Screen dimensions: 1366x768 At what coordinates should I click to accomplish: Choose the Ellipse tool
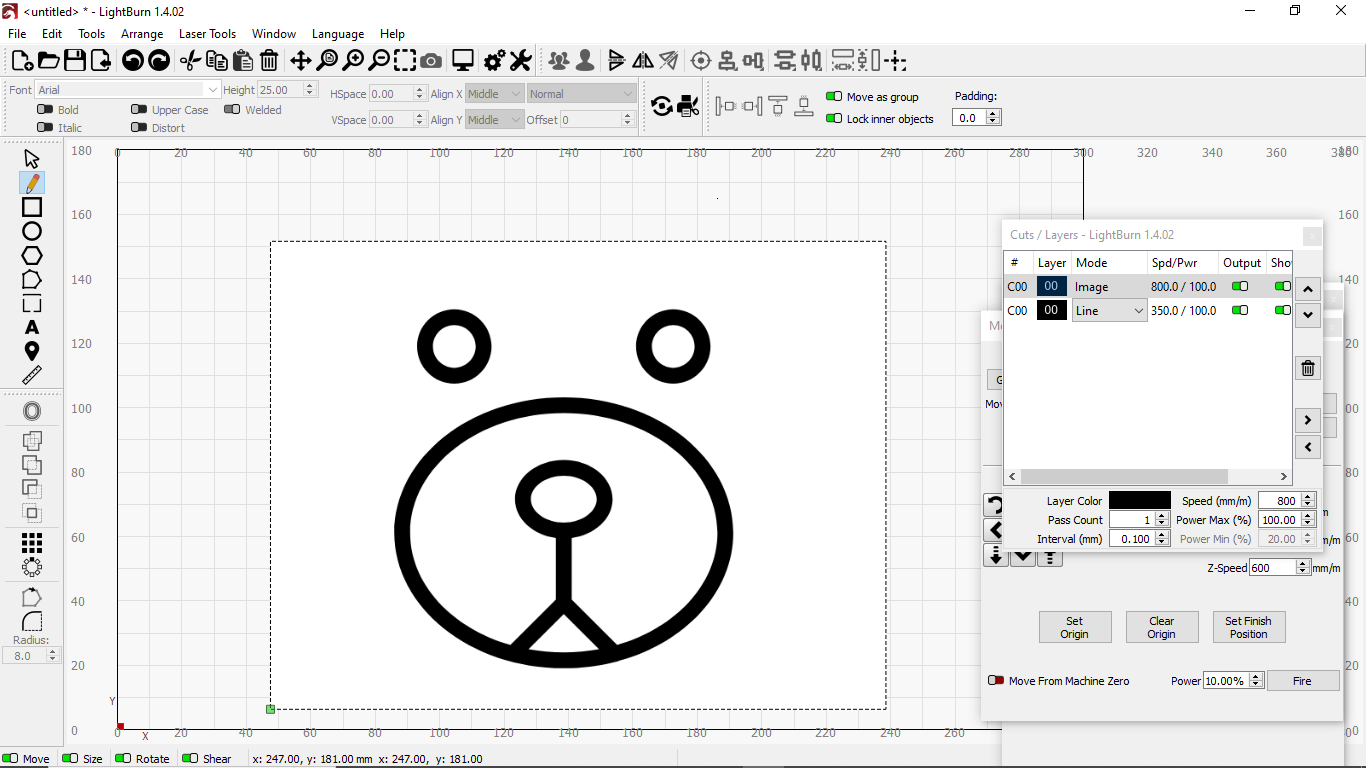click(x=32, y=231)
